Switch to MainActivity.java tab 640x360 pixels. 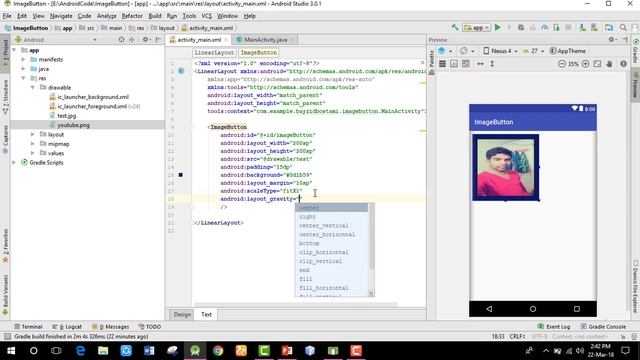pos(265,40)
